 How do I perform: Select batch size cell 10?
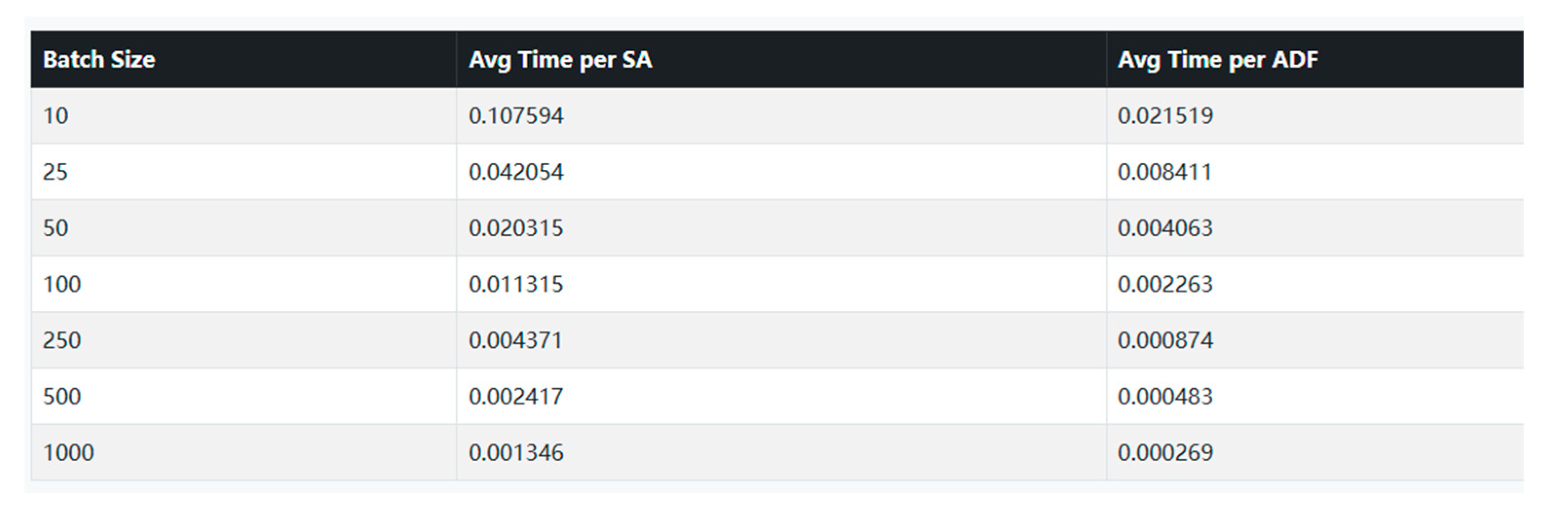click(x=56, y=115)
